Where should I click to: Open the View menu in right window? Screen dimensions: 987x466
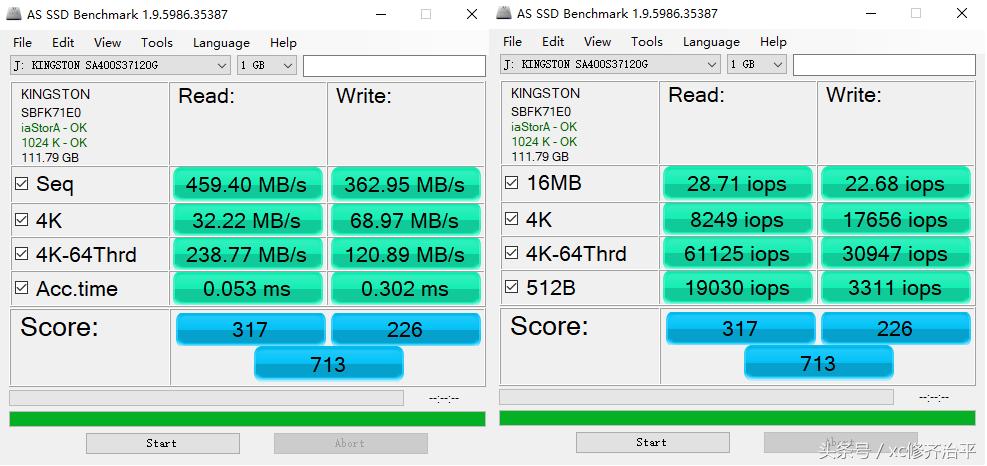coord(597,42)
